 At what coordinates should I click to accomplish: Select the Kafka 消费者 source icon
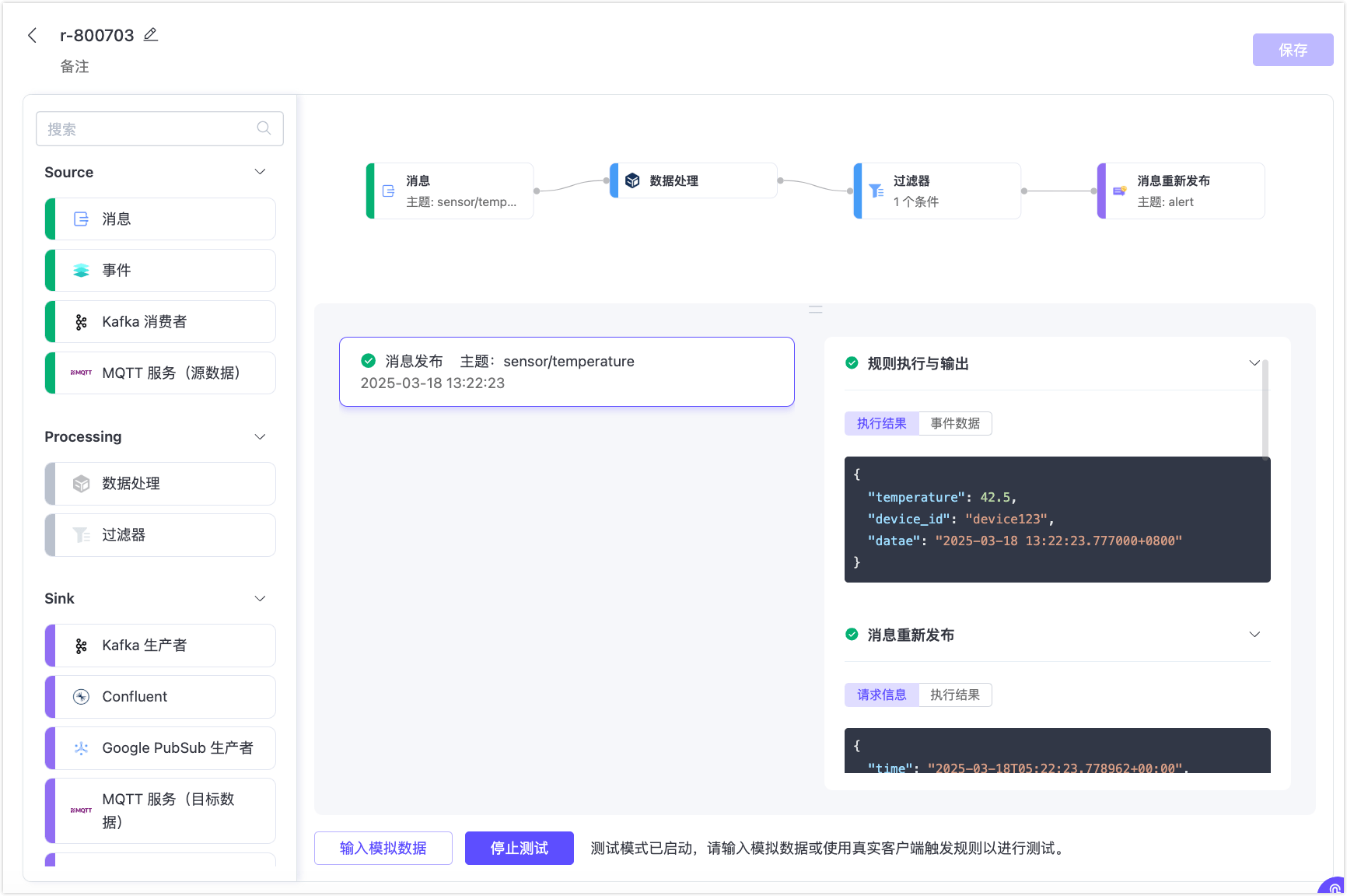point(81,322)
